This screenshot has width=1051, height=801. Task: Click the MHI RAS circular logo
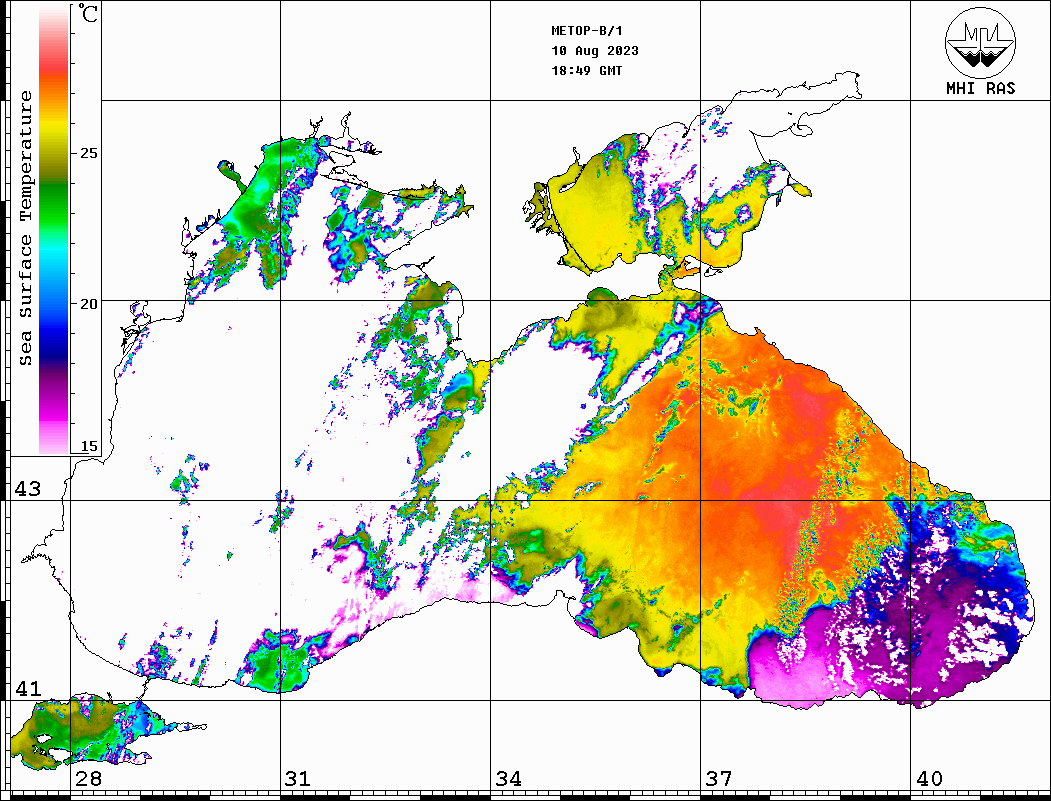[980, 42]
